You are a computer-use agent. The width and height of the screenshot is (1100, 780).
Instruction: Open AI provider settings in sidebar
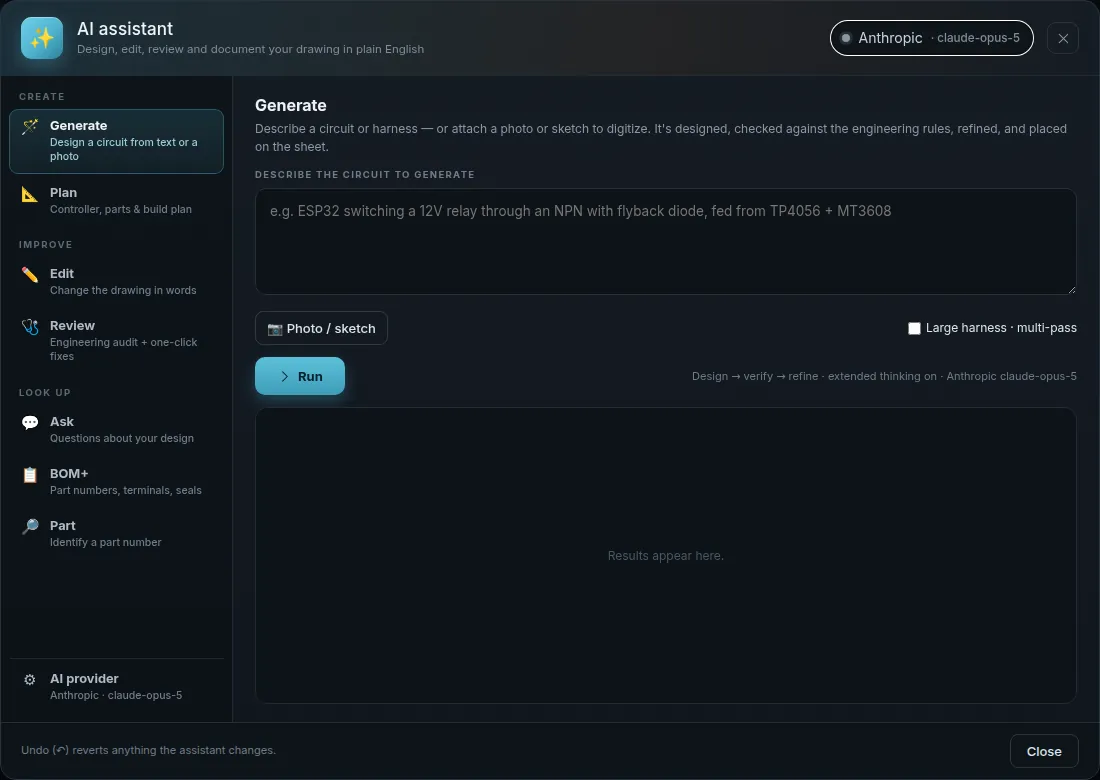(116, 687)
